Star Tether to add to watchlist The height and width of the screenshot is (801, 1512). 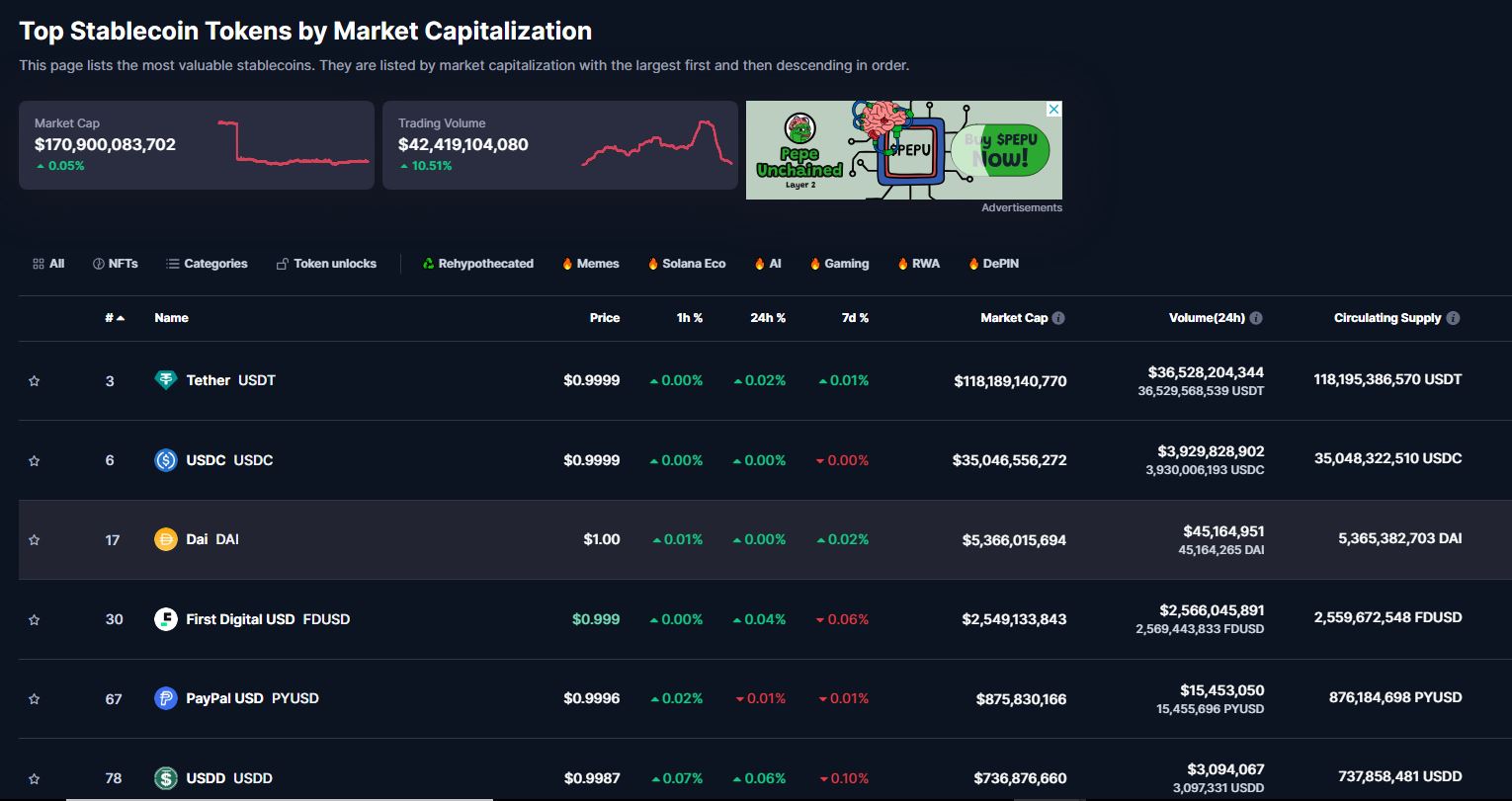[x=35, y=381]
